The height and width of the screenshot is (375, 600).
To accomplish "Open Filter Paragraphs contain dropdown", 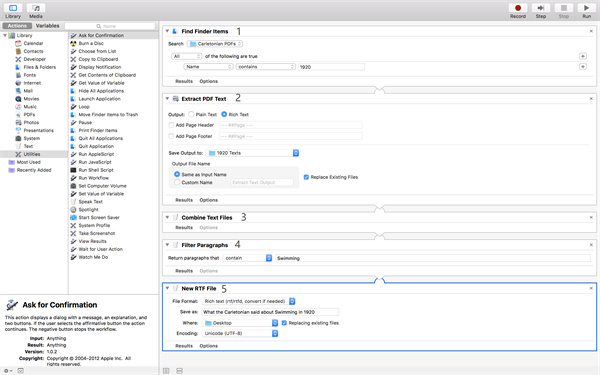I will (x=248, y=258).
